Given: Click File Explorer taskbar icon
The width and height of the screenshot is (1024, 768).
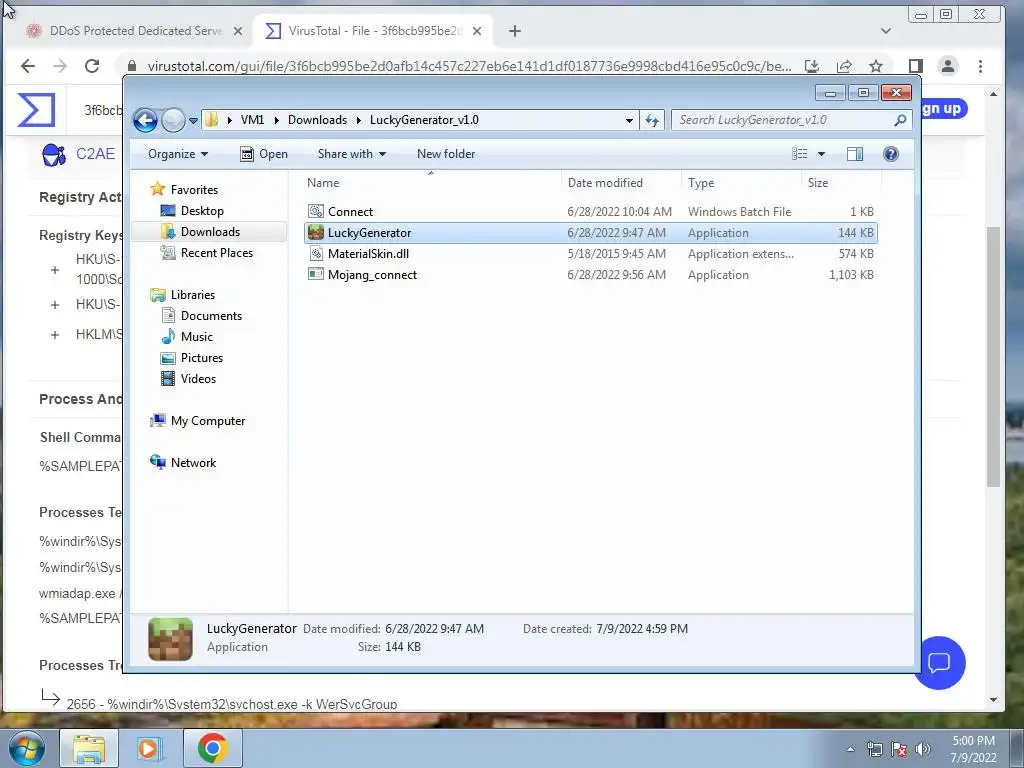Looking at the screenshot, I should (x=89, y=748).
